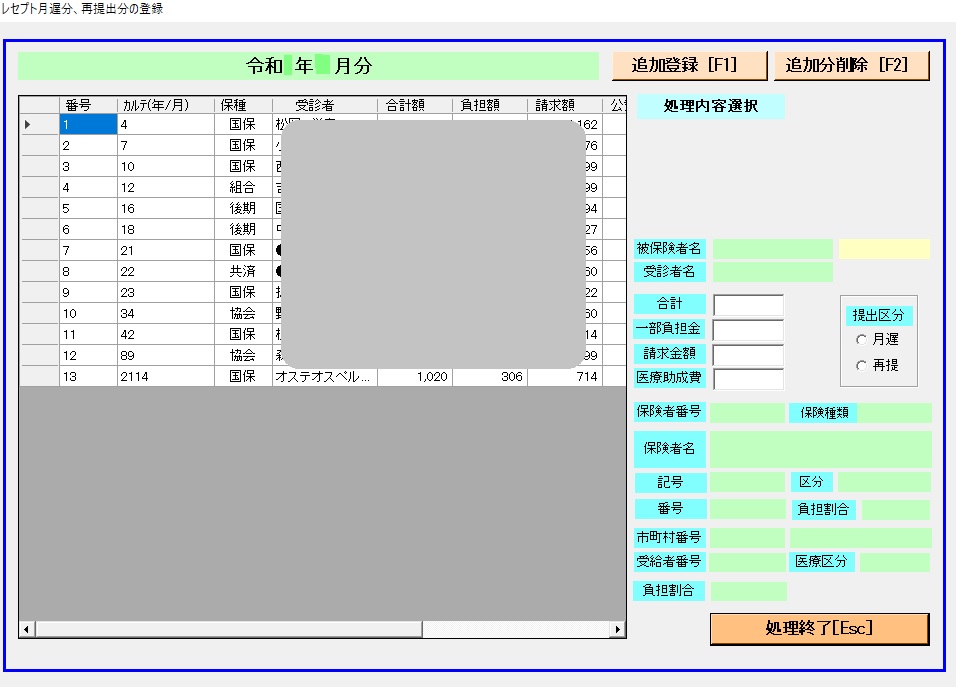Click the yellow field beside 被保険者名
The width and height of the screenshot is (956, 687).
884,249
